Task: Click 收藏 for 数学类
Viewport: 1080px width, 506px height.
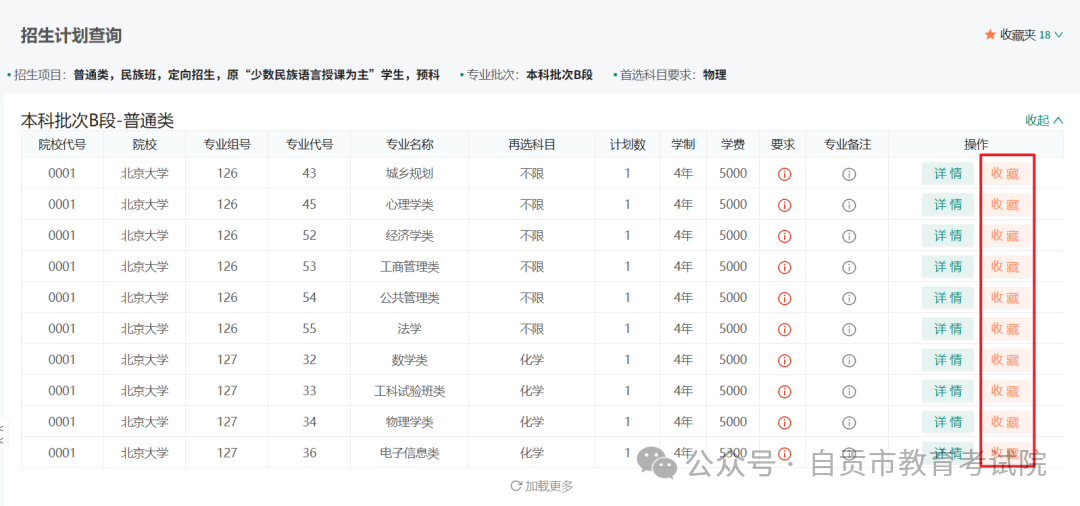Action: coord(1005,359)
